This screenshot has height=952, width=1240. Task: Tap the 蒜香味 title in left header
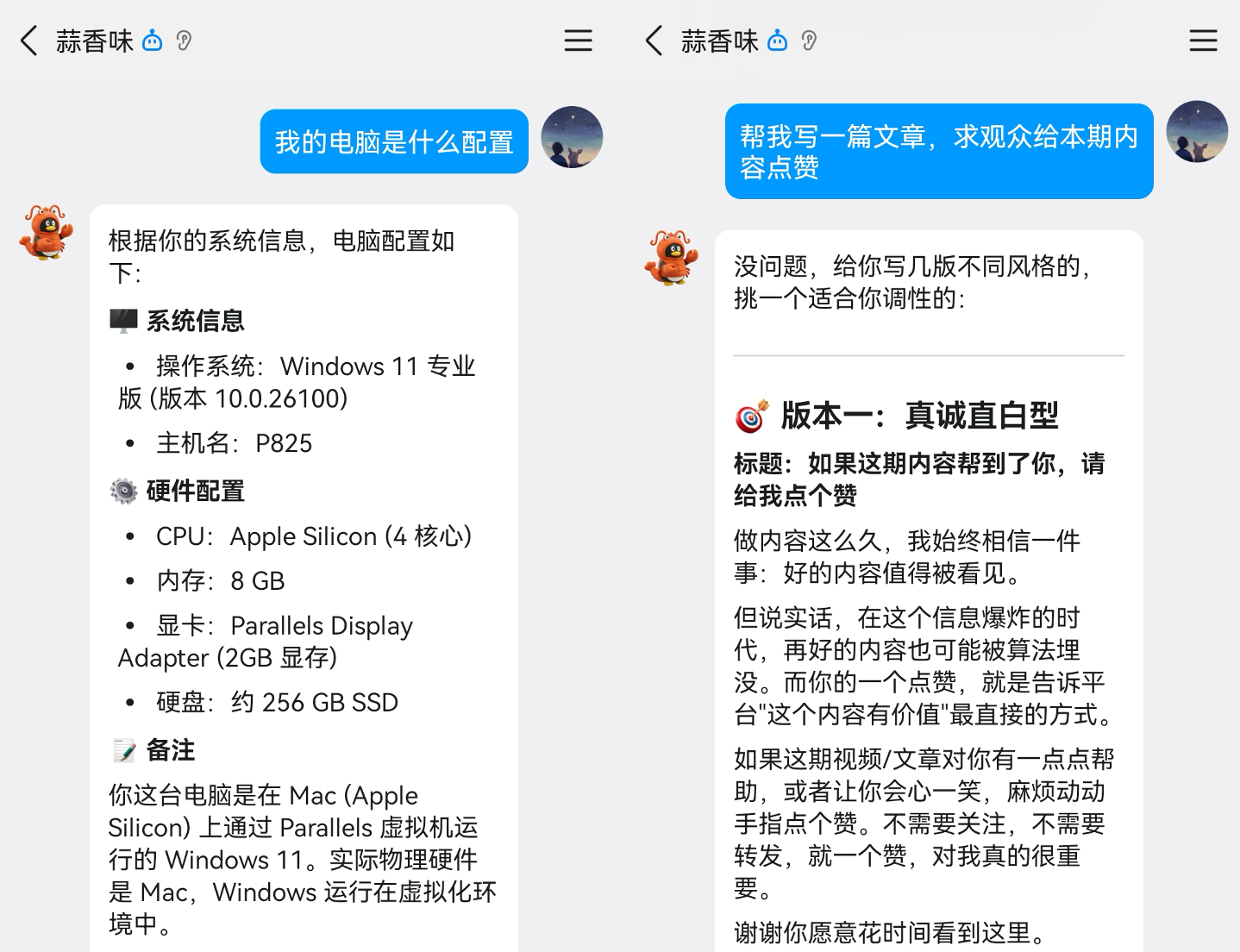(x=95, y=41)
